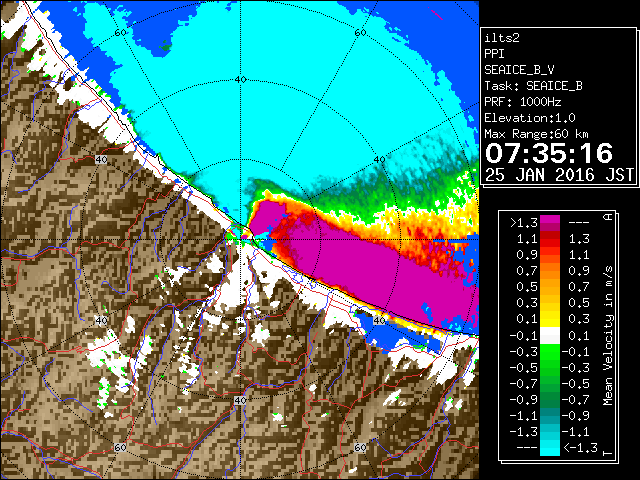The image size is (640, 480).
Task: Click the 'T' marker at the legend bottom
Action: click(x=608, y=453)
